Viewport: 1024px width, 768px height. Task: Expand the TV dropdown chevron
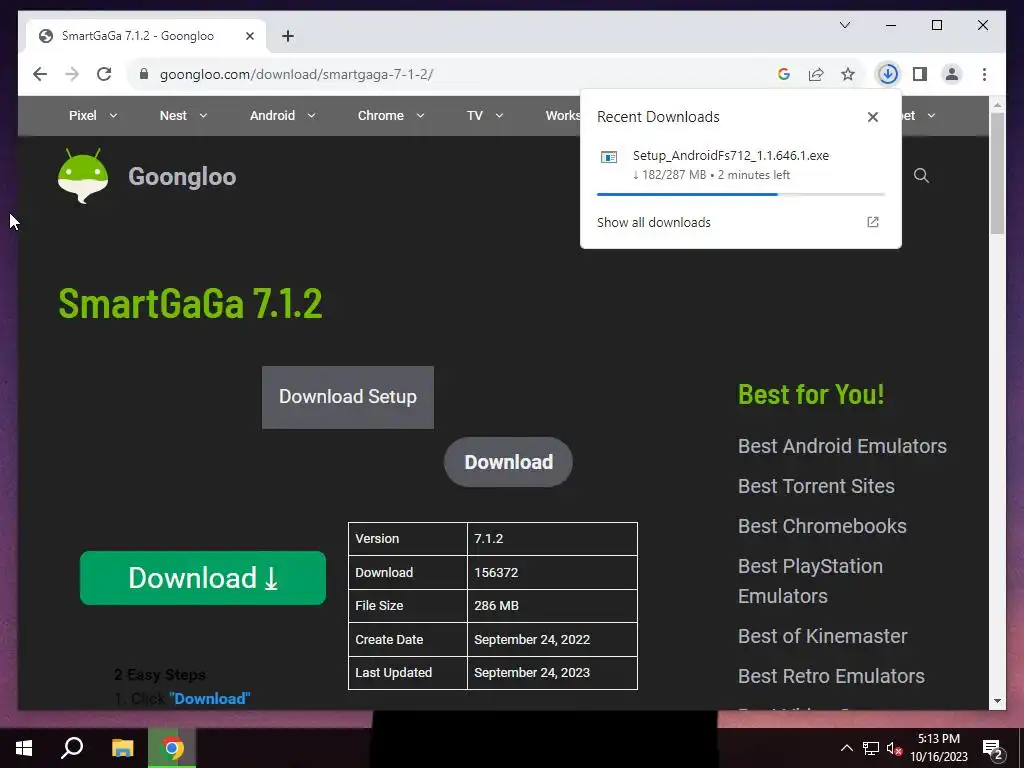pos(499,116)
